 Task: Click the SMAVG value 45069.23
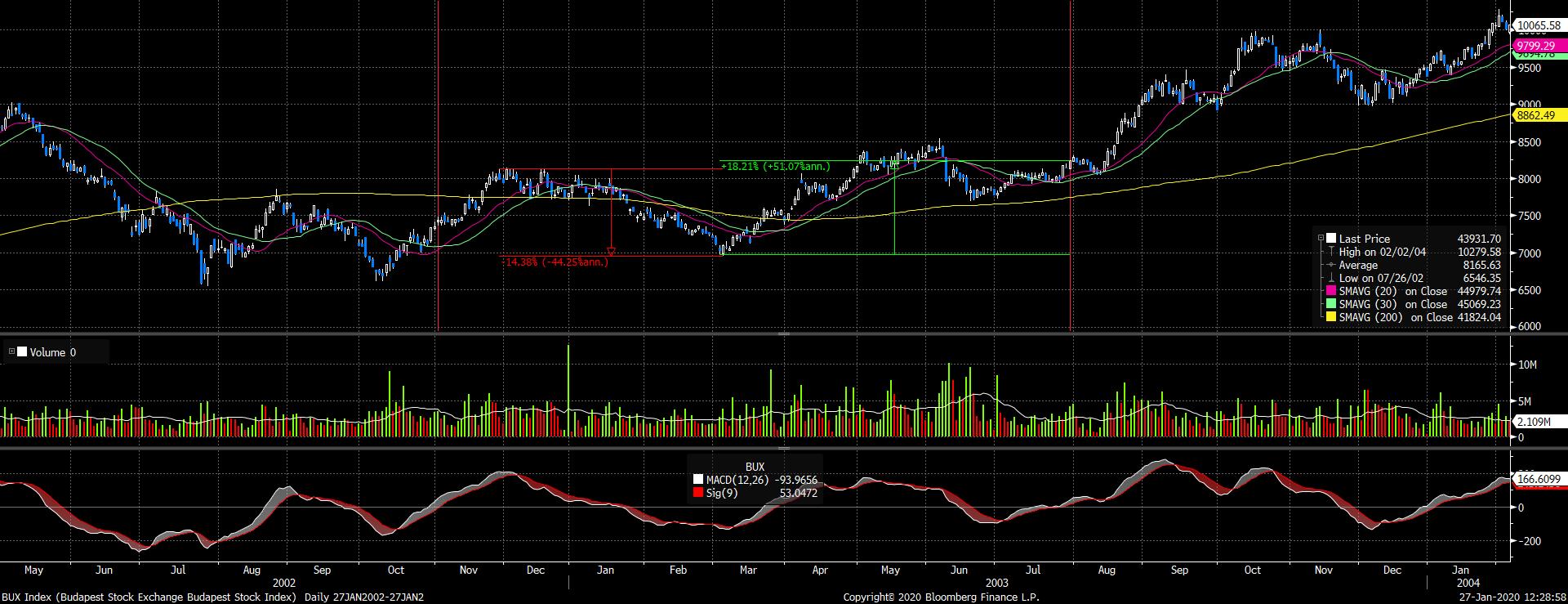click(x=1479, y=304)
